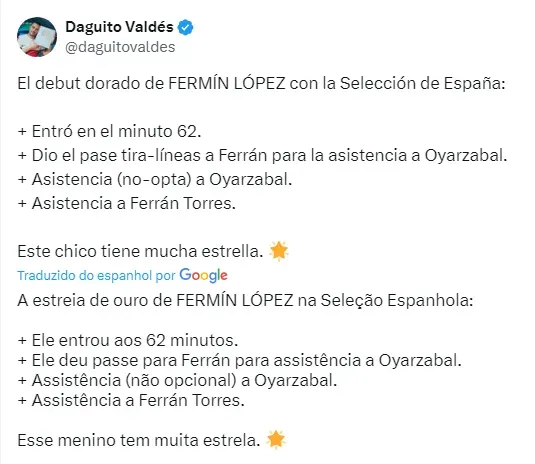Image resolution: width=535 pixels, height=464 pixels.
Task: Click the 'El debut dorado de FERMÍN LÓPEZ' line
Action: coord(261,83)
